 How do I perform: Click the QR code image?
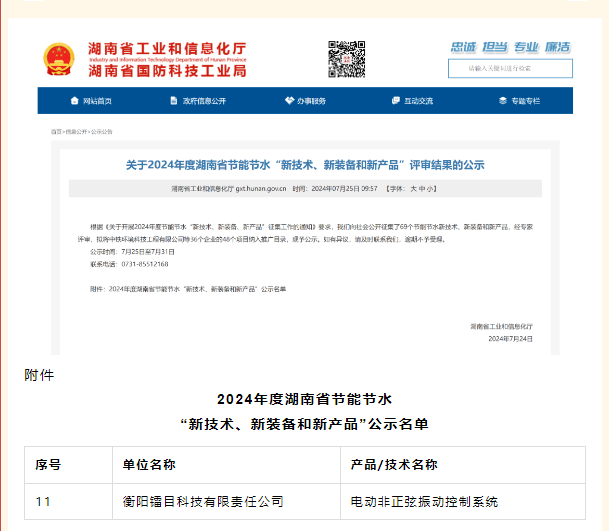(x=347, y=59)
